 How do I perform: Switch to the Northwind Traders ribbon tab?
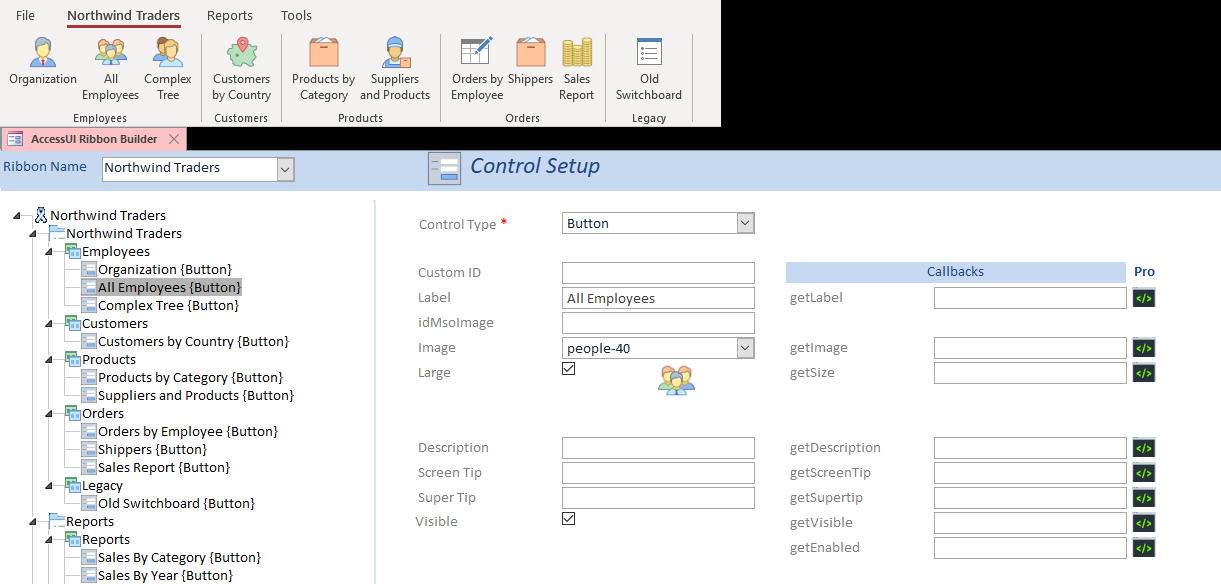tap(124, 15)
